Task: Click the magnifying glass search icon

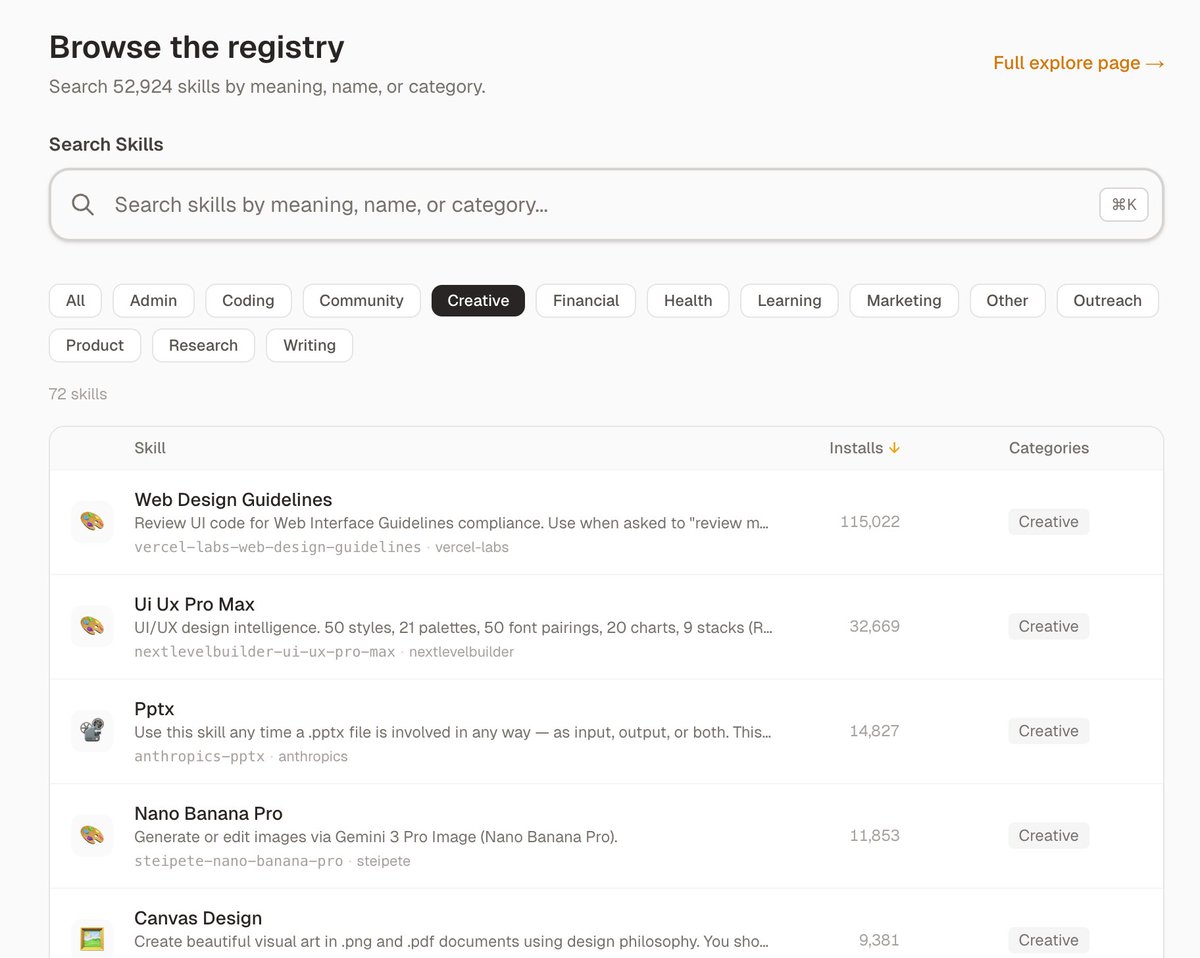Action: 83,205
